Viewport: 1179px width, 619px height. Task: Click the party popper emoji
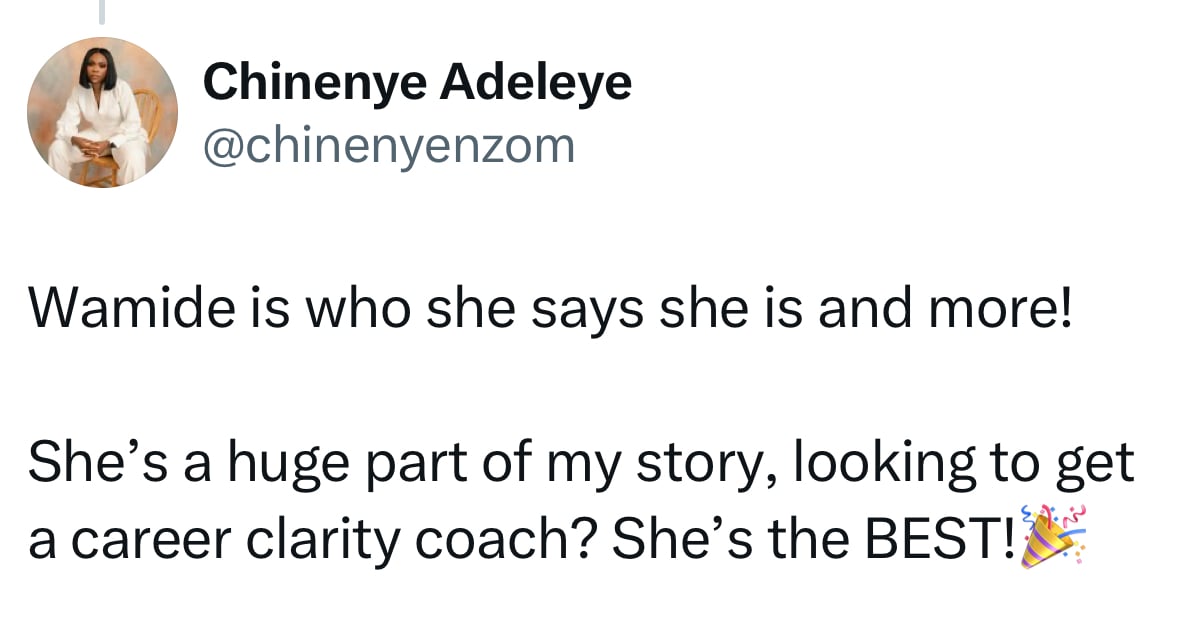tap(1051, 539)
